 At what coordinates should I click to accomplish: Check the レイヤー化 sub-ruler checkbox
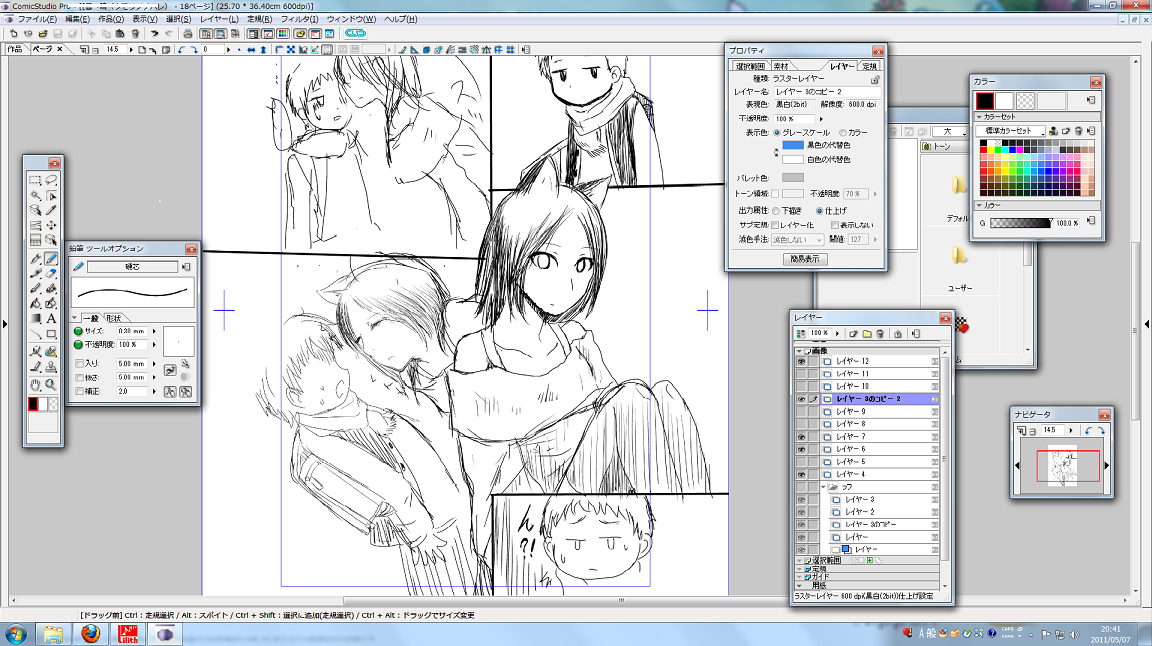(x=776, y=225)
